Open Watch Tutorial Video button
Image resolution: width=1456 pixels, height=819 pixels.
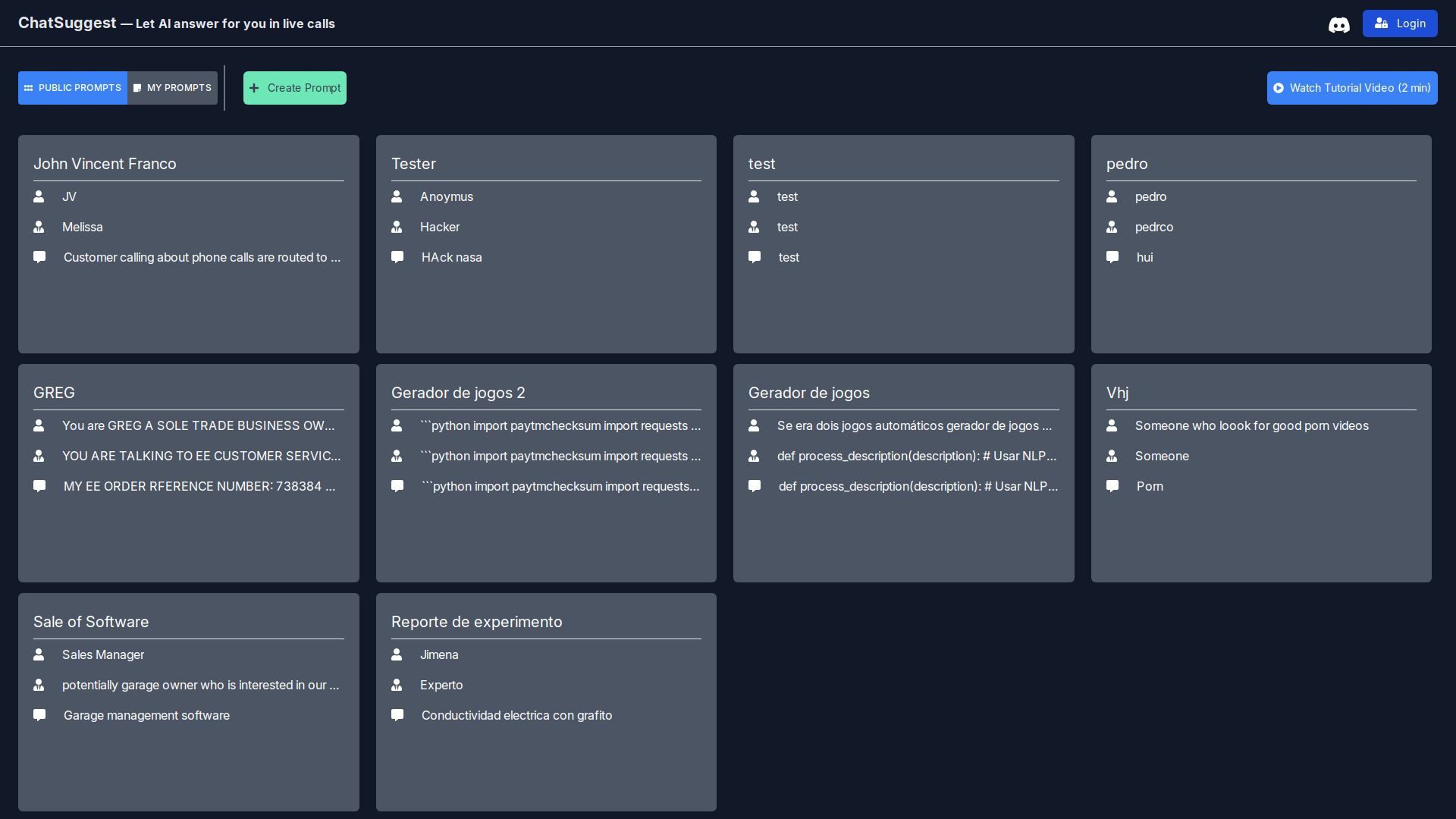tap(1351, 88)
